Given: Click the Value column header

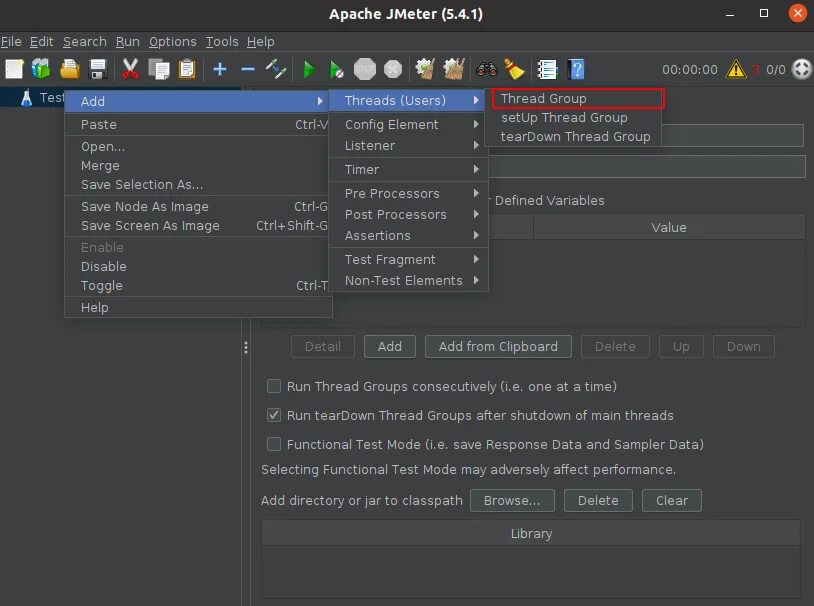Looking at the screenshot, I should [669, 227].
